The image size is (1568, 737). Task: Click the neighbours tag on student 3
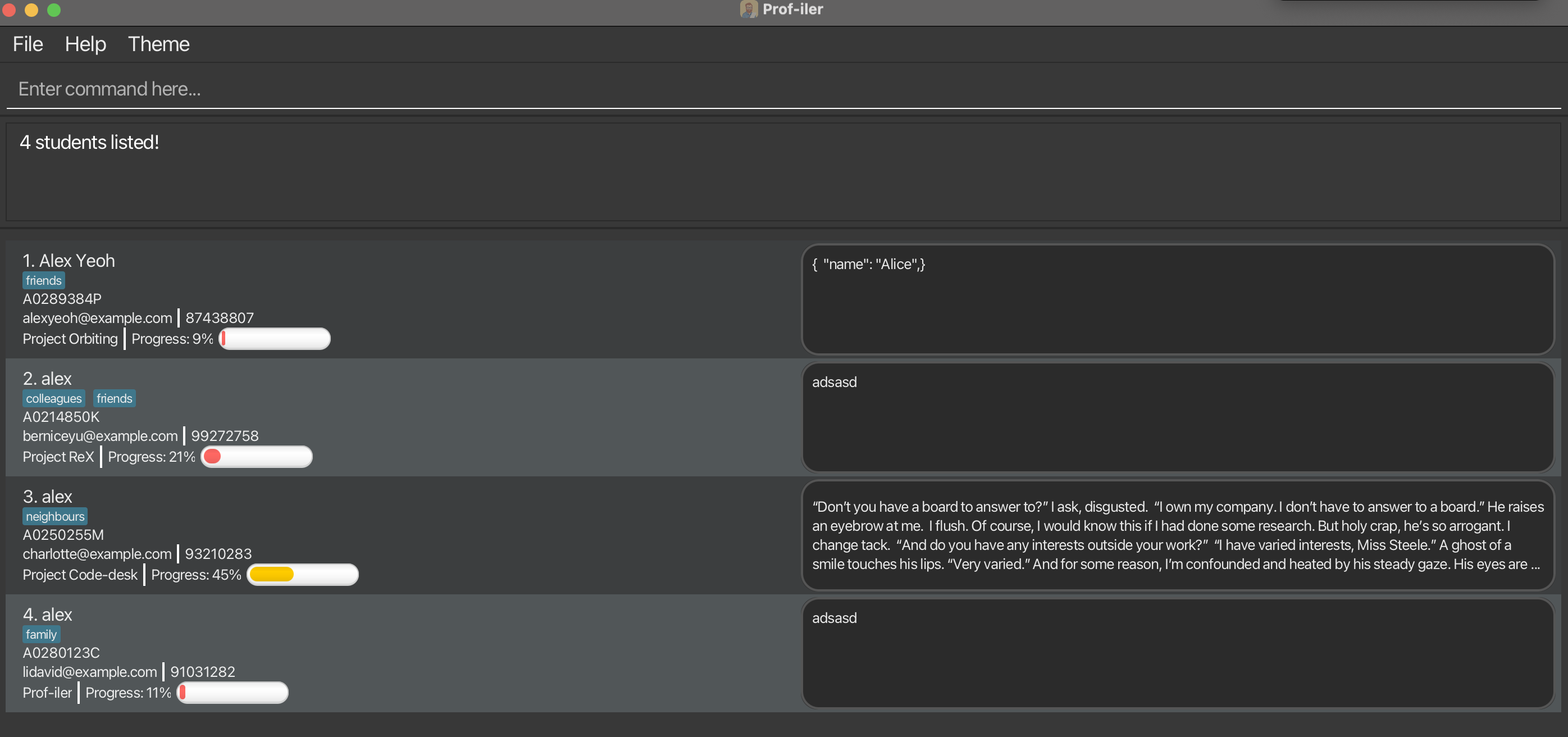coord(55,516)
